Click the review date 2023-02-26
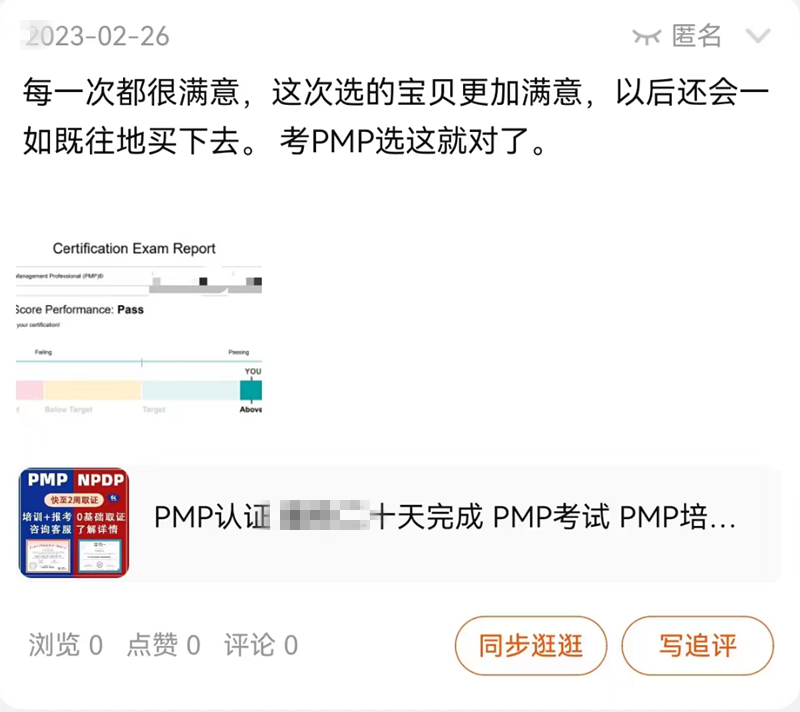The height and width of the screenshot is (712, 800). [97, 36]
